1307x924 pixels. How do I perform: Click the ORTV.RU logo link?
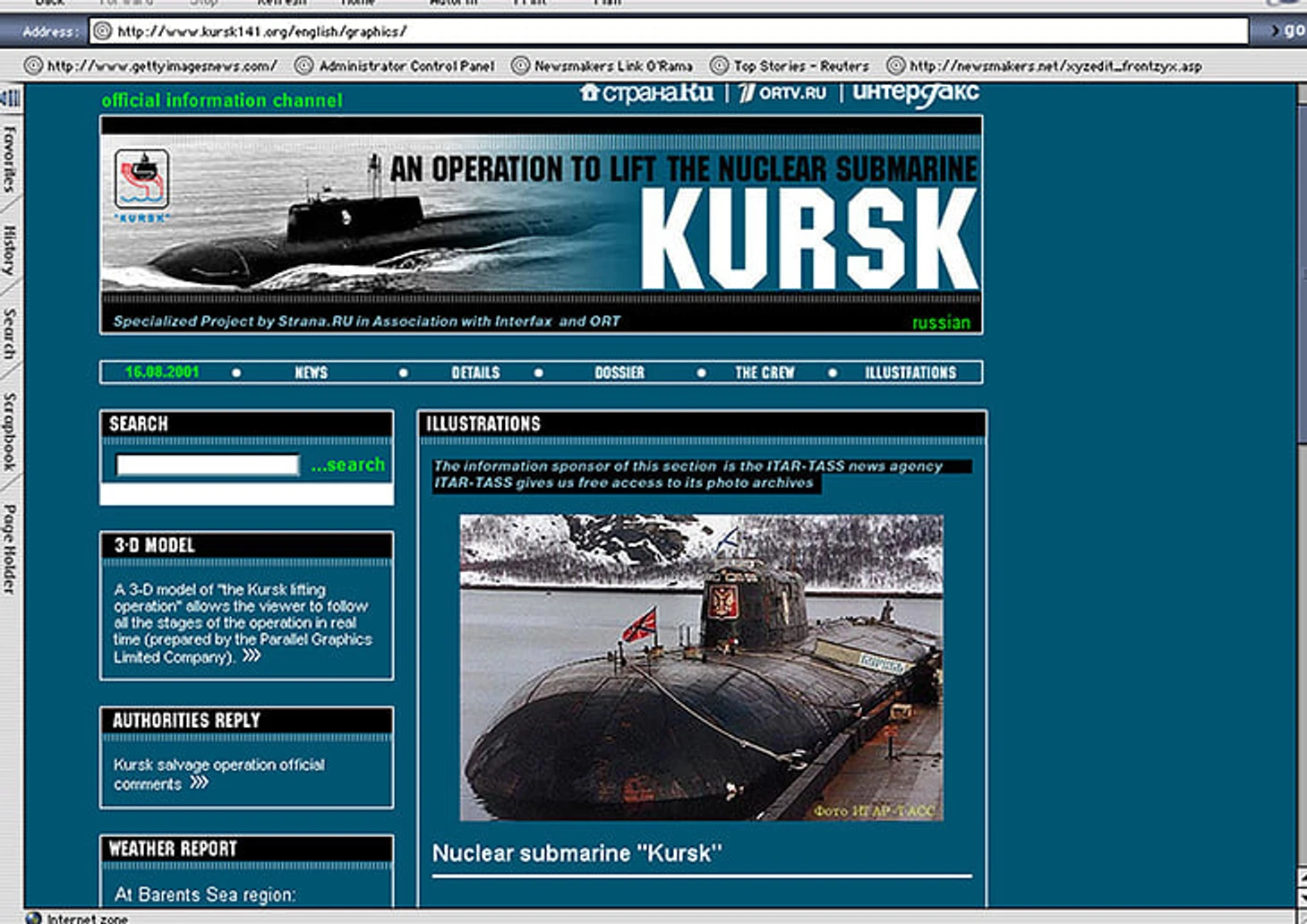[782, 92]
